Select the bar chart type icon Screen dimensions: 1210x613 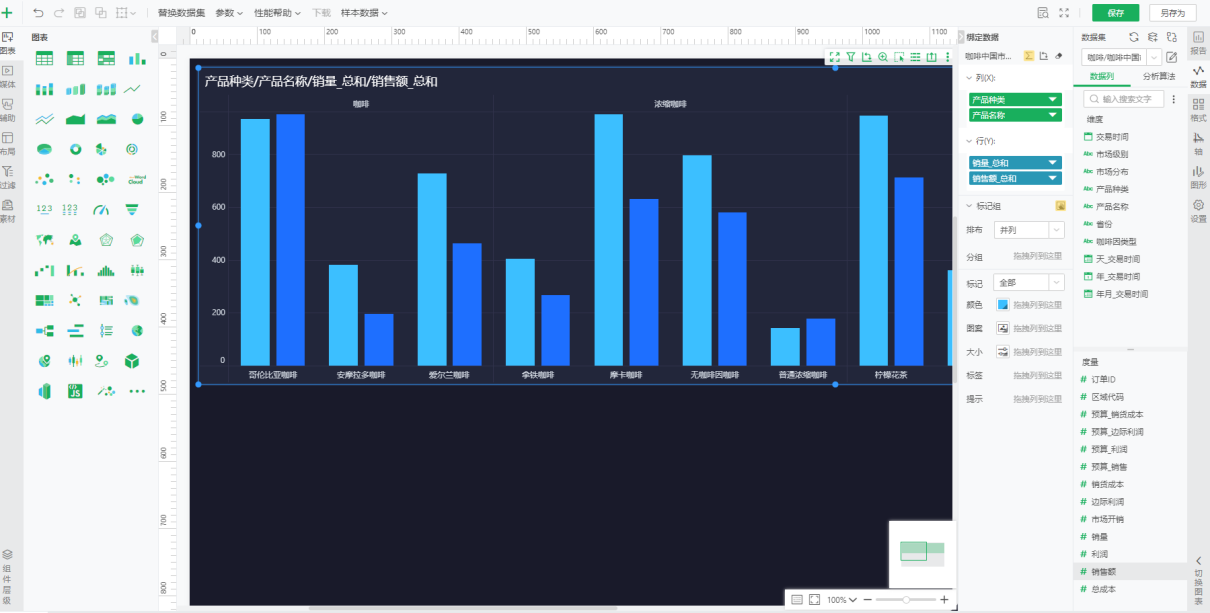coord(136,58)
